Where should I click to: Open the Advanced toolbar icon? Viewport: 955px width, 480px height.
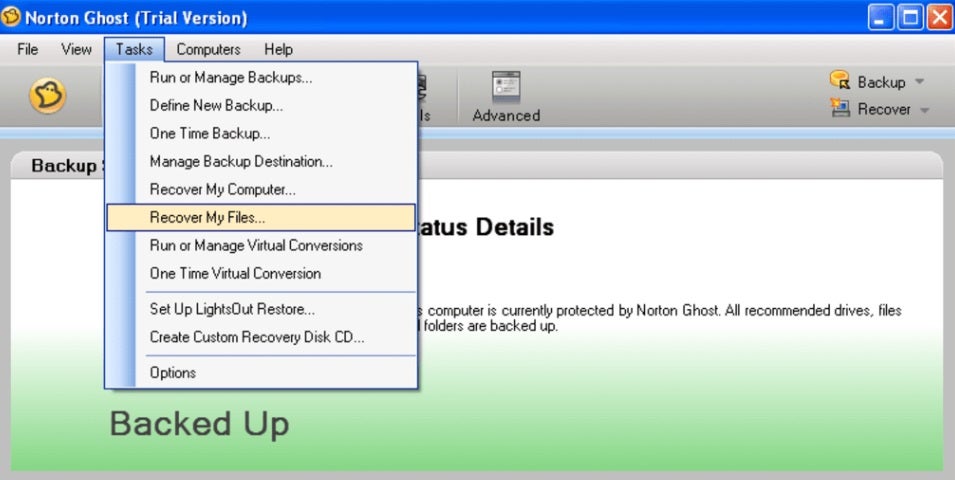coord(506,87)
